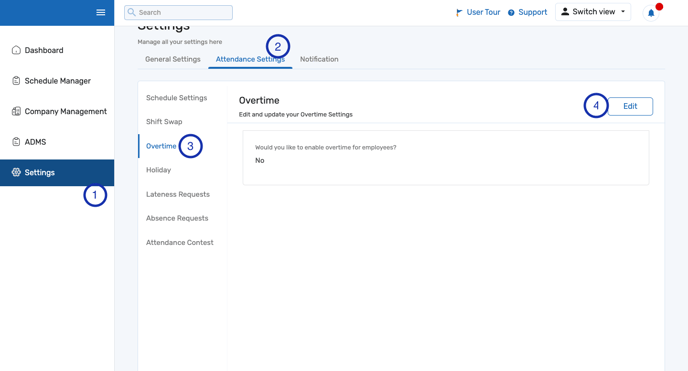Image resolution: width=688 pixels, height=371 pixels.
Task: Click "Edit and update your Overtime Settings" subtitle
Action: click(295, 114)
